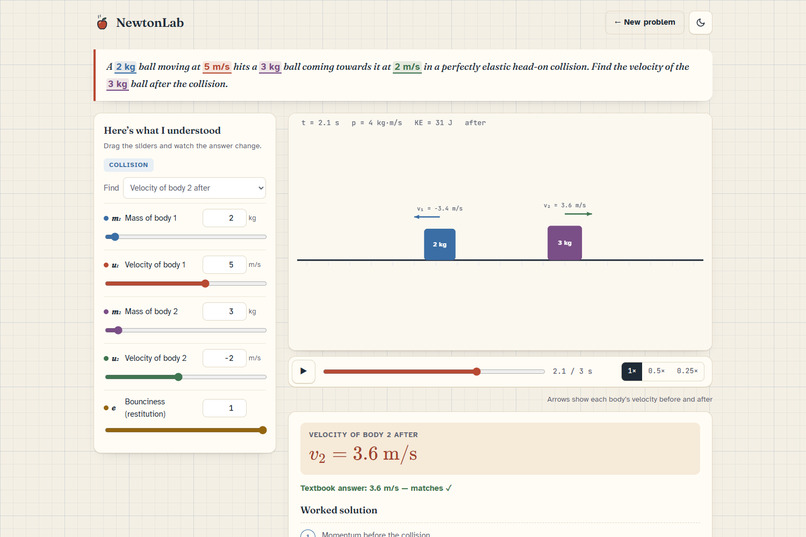Click the highlighted 5 m/s in problem

[x=216, y=67]
